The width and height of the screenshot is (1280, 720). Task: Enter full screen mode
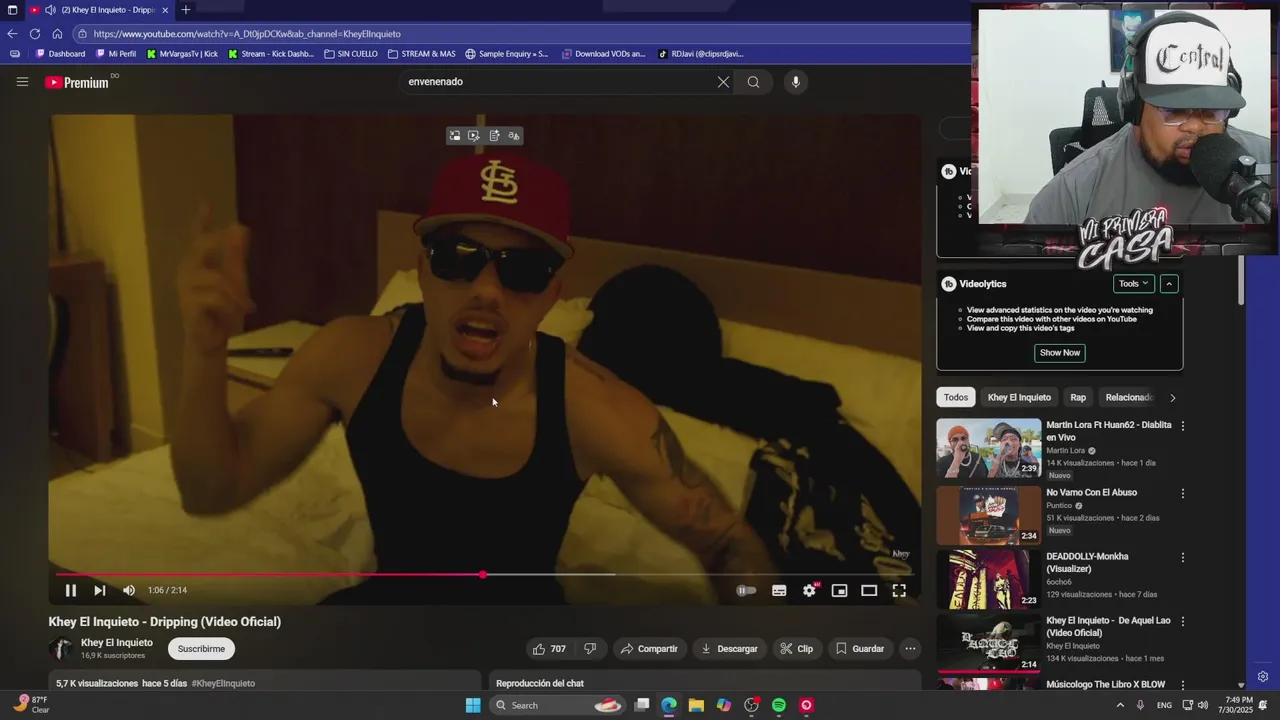899,590
